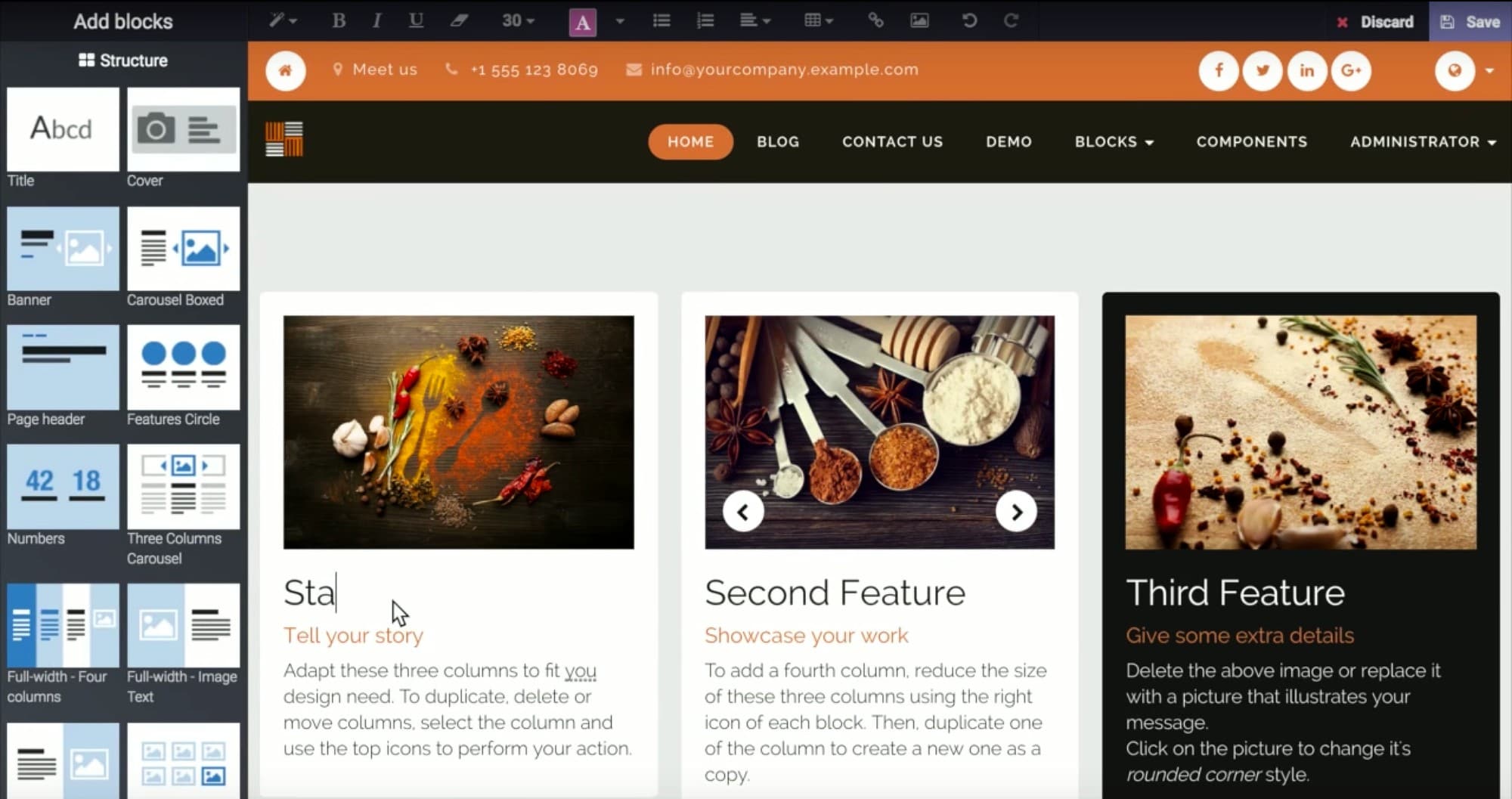
Task: Select the Cover block thumbnail
Action: (x=183, y=129)
